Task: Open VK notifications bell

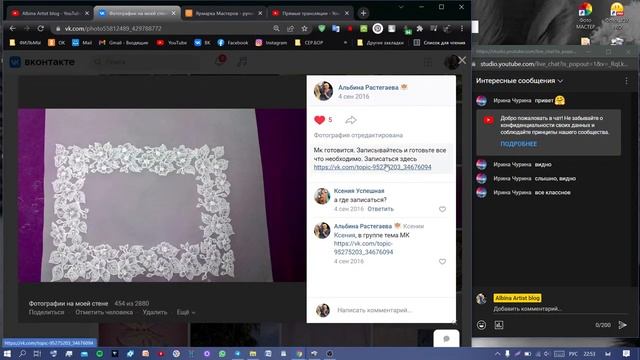Action: coord(220,61)
